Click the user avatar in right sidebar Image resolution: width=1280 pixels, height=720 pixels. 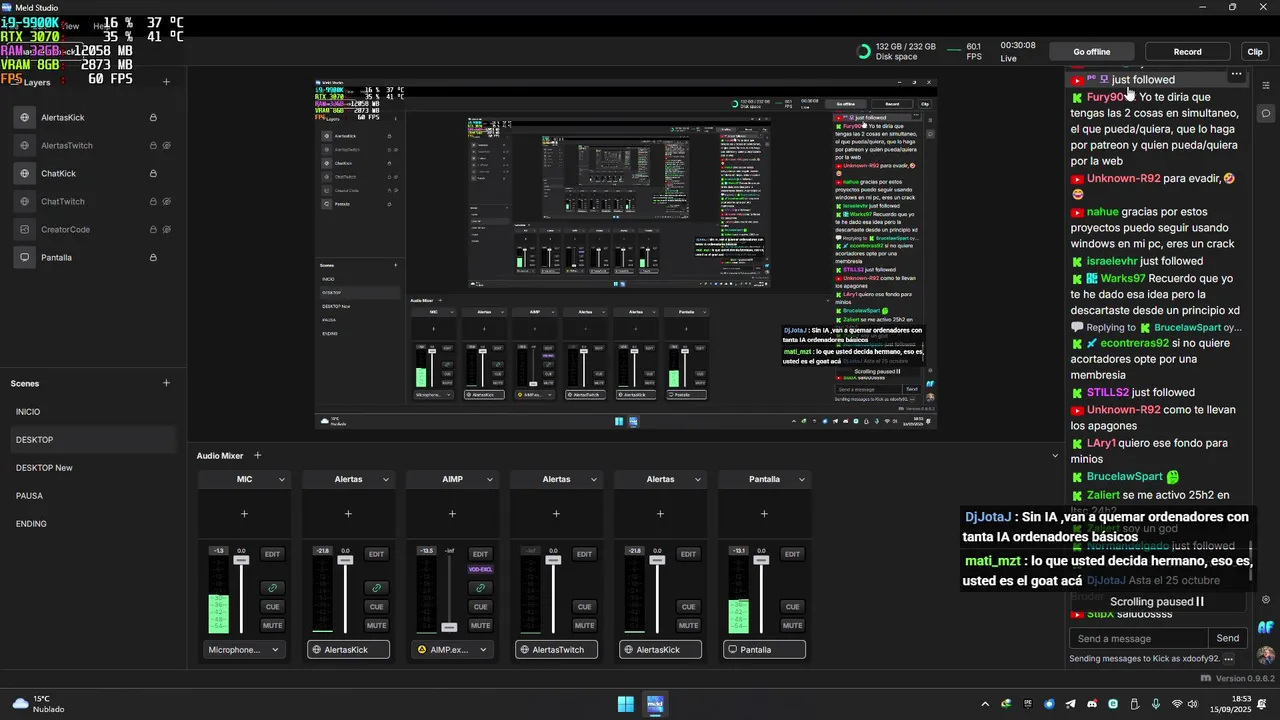(x=1266, y=655)
